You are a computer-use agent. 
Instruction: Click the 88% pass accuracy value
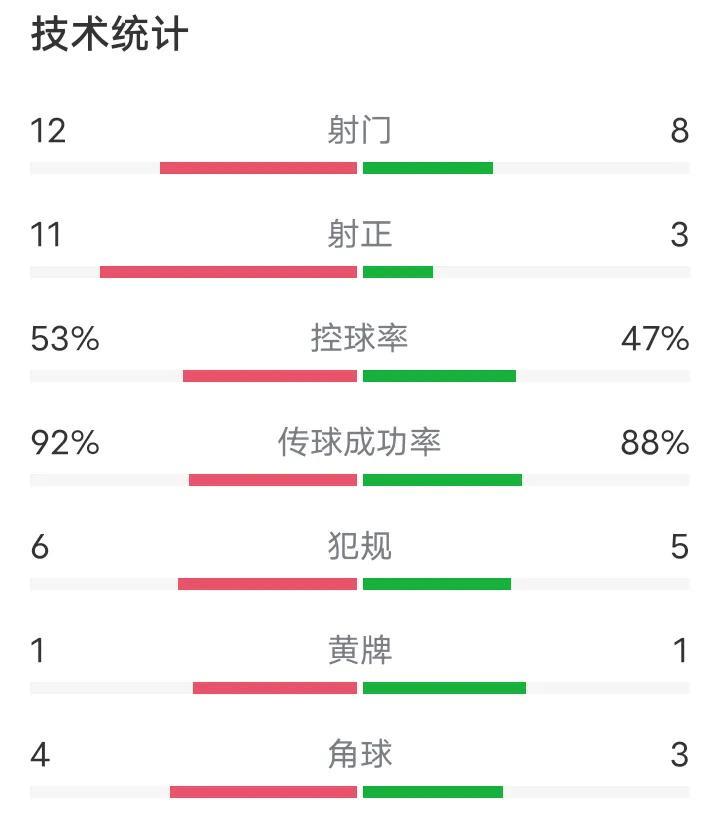655,443
